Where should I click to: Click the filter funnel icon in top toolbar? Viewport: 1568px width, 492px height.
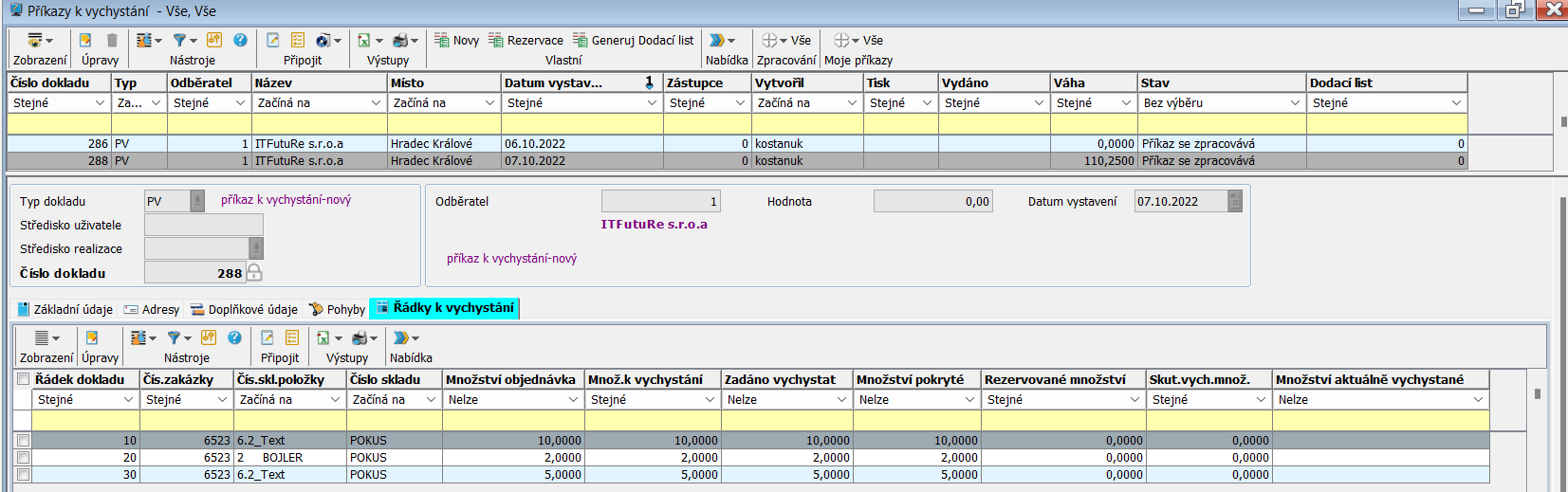click(x=179, y=40)
